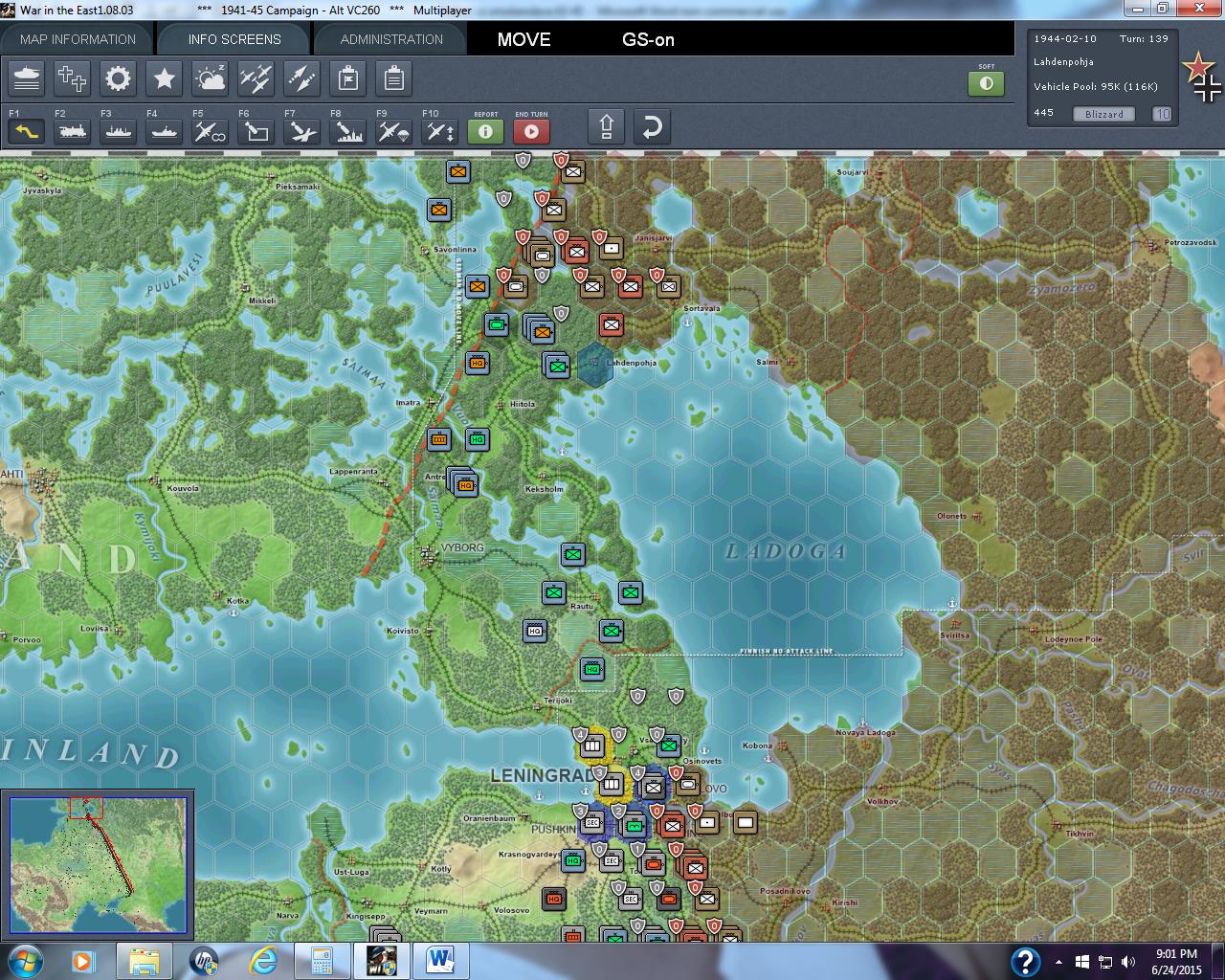Image resolution: width=1225 pixels, height=980 pixels.
Task: Open the gear production screen
Action: 119,78
